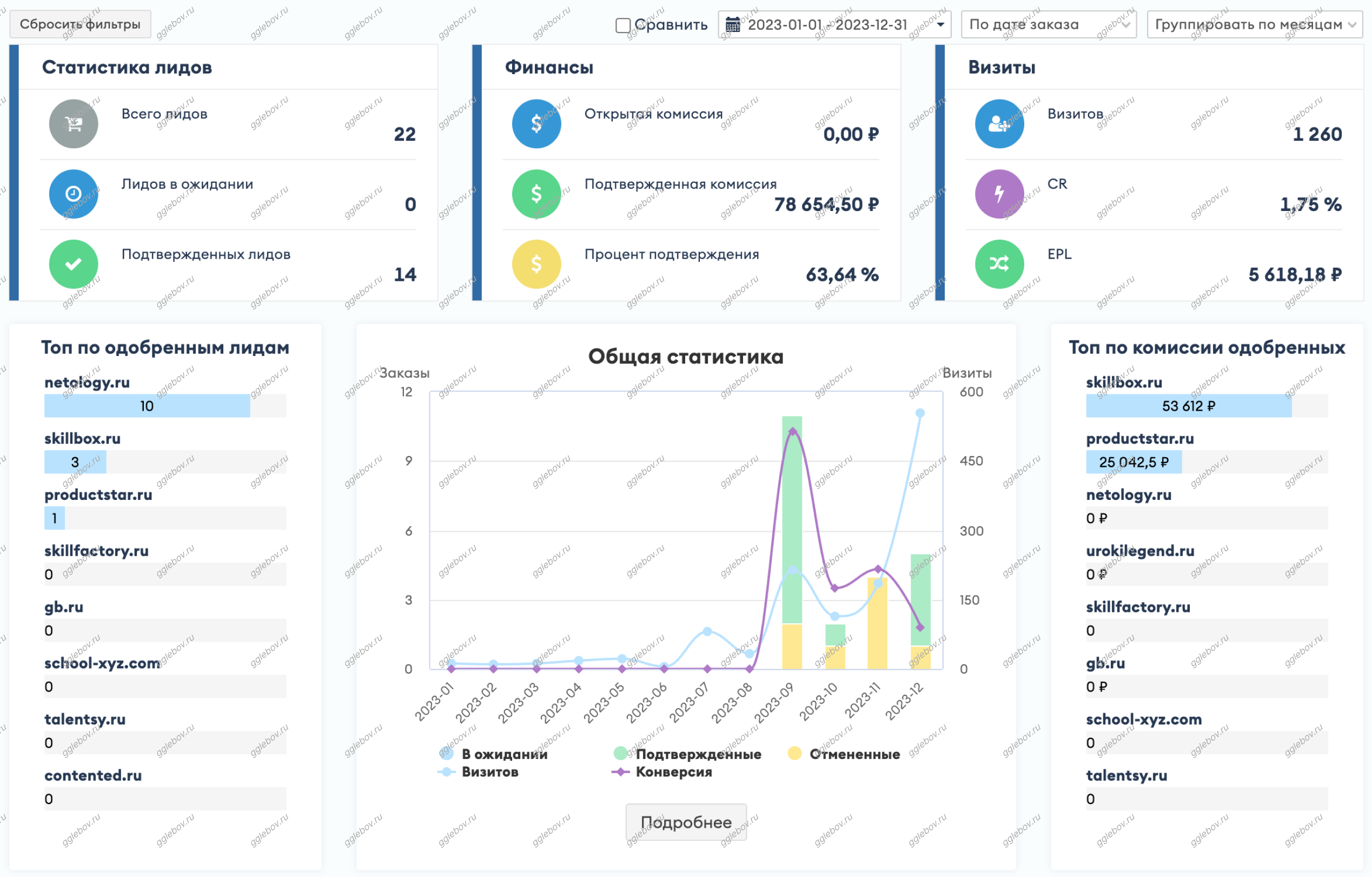Open the date range picker dropdown
Screen dimensions: 1372x877
coord(834,25)
